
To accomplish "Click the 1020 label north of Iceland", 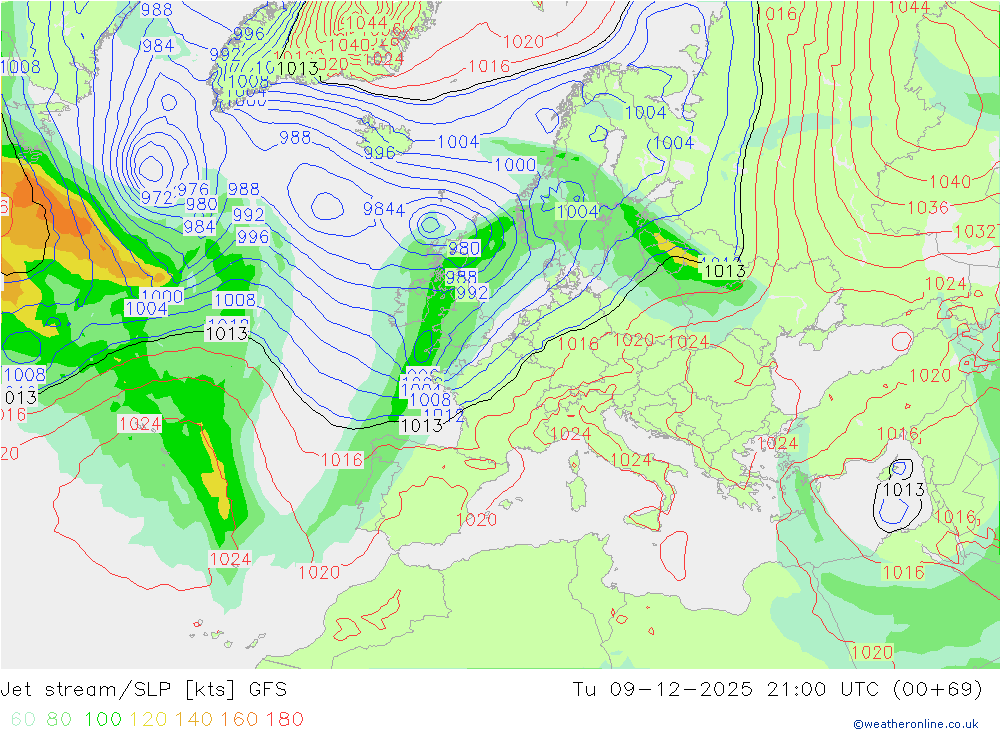I will pyautogui.click(x=524, y=42).
